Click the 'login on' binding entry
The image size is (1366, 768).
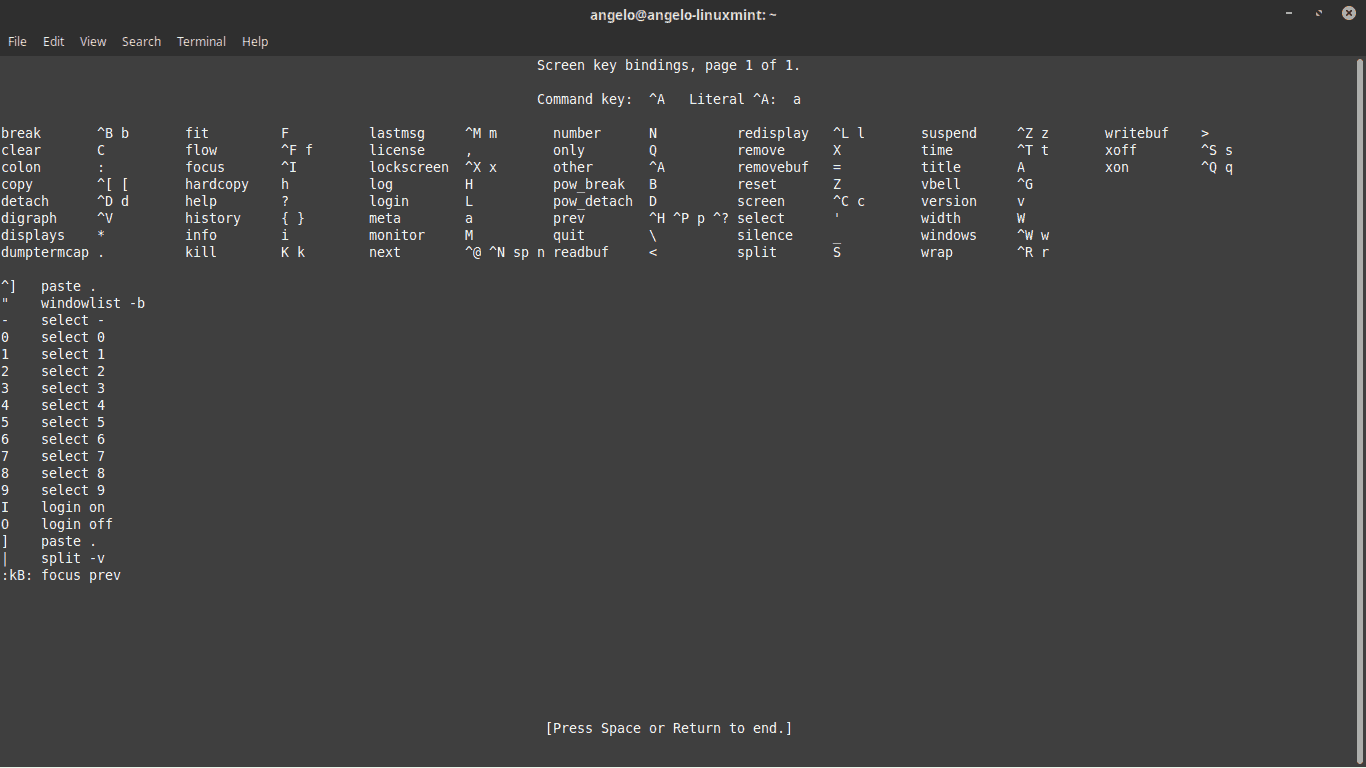(x=72, y=507)
